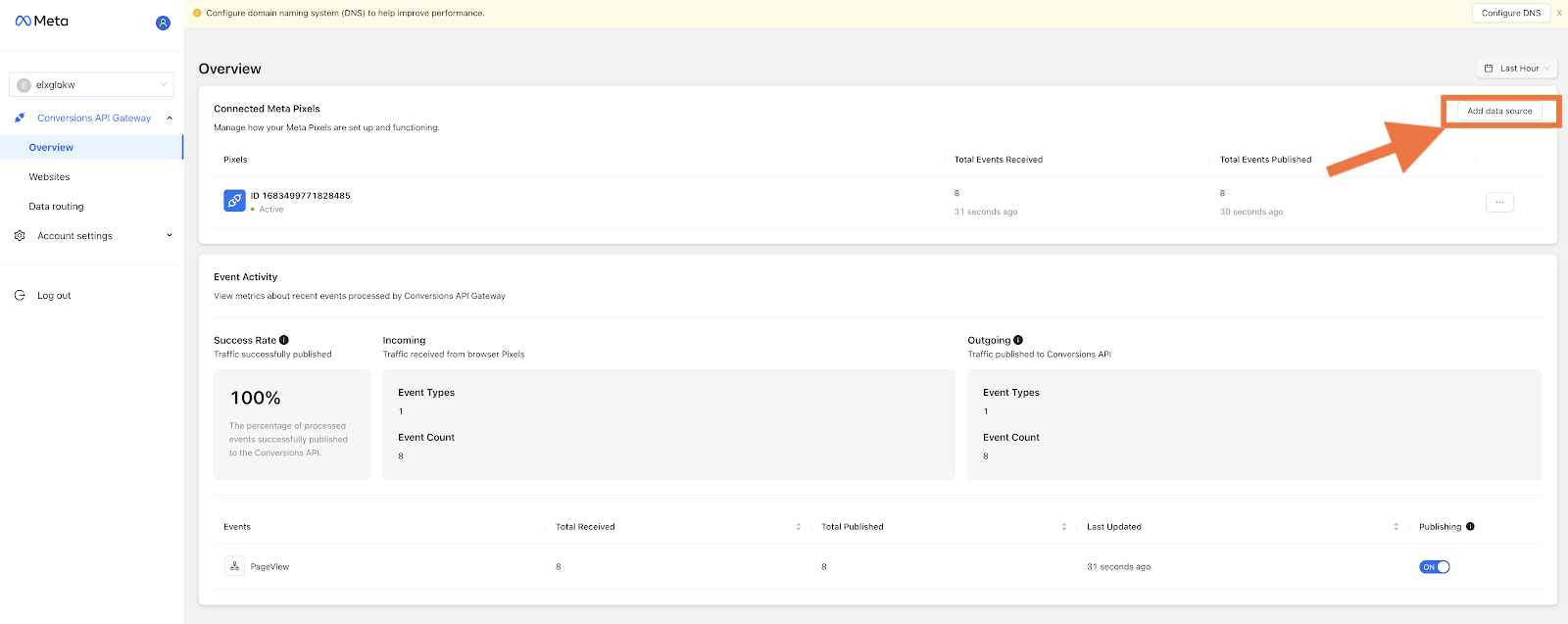Click the Event Activity heading
This screenshot has height=624, width=1568.
pos(245,277)
